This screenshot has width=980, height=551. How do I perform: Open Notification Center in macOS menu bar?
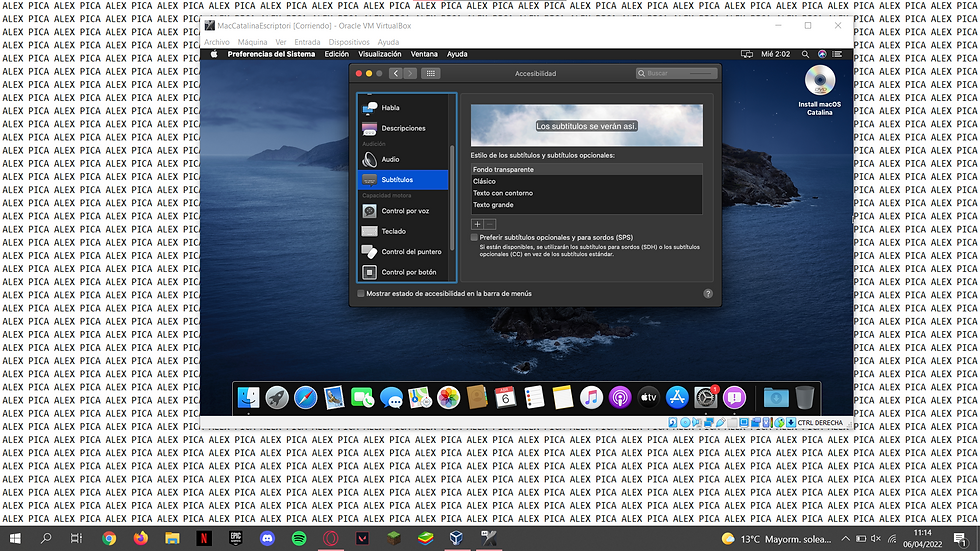coord(838,54)
